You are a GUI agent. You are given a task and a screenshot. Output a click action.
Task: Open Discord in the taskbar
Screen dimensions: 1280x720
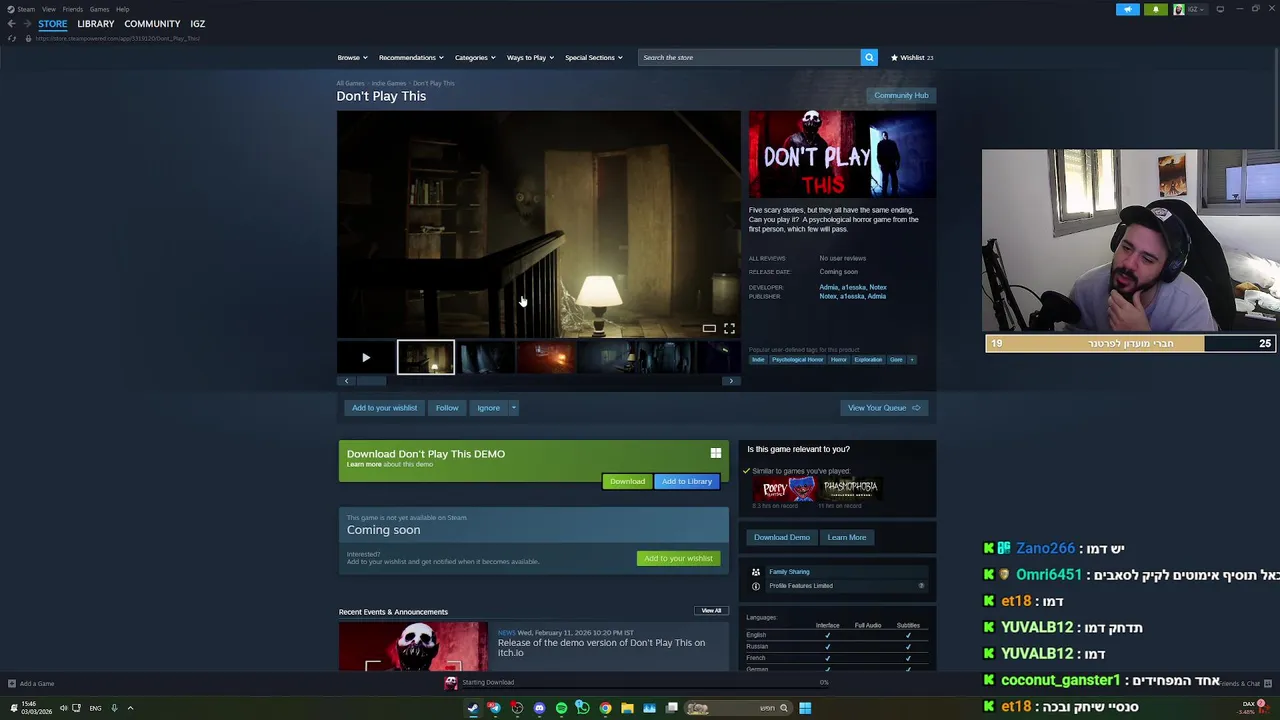tap(539, 708)
